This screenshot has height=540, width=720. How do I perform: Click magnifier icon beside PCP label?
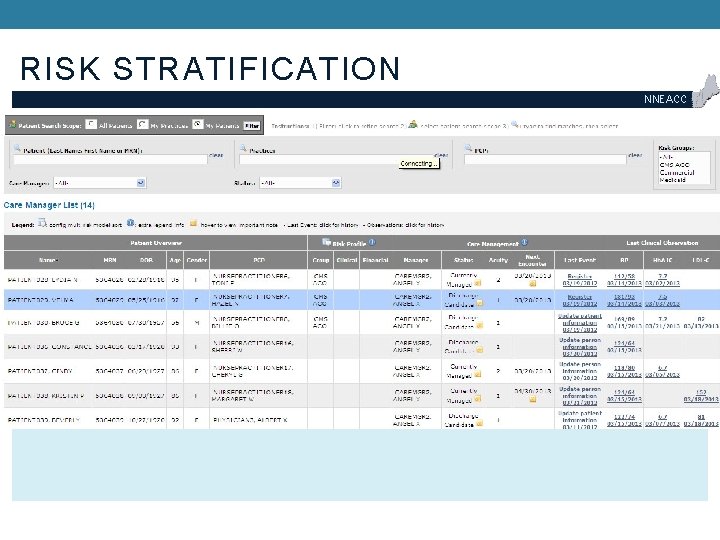(x=468, y=148)
